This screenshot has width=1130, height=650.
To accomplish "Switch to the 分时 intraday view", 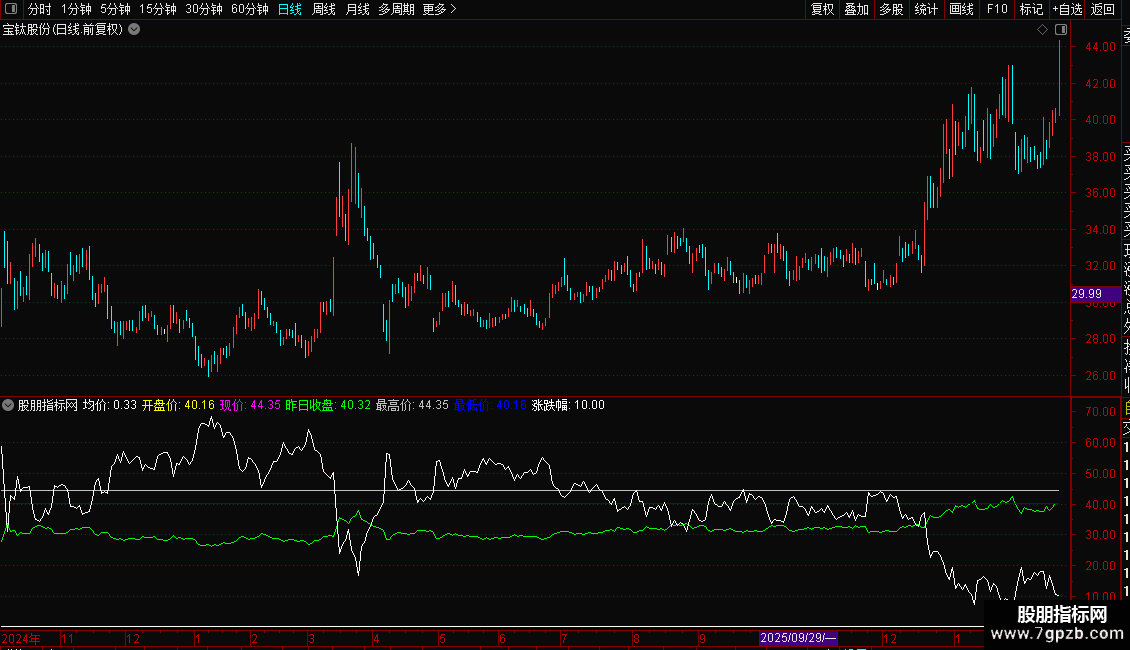I will coord(40,9).
